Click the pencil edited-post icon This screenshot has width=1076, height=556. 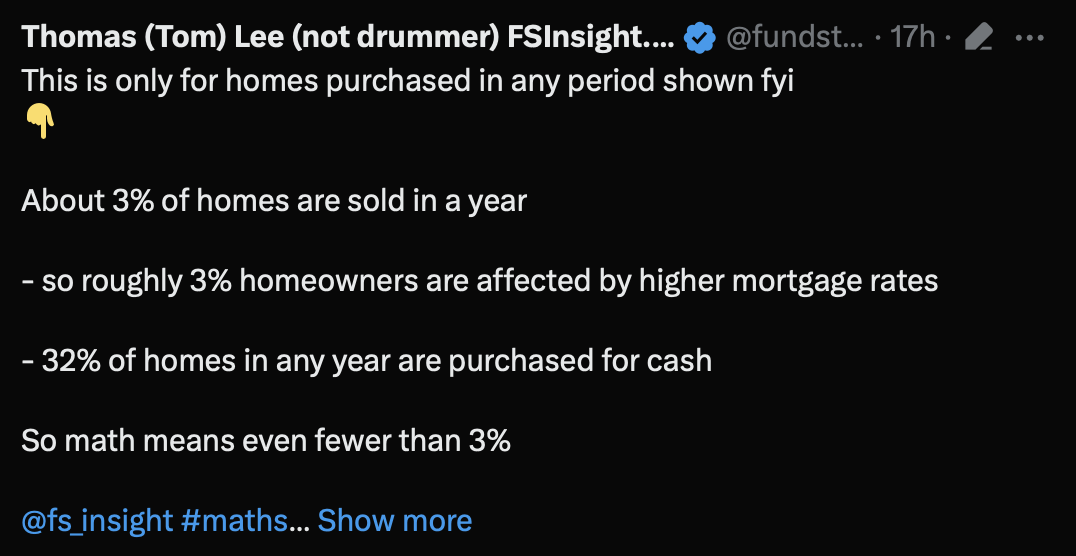click(979, 38)
